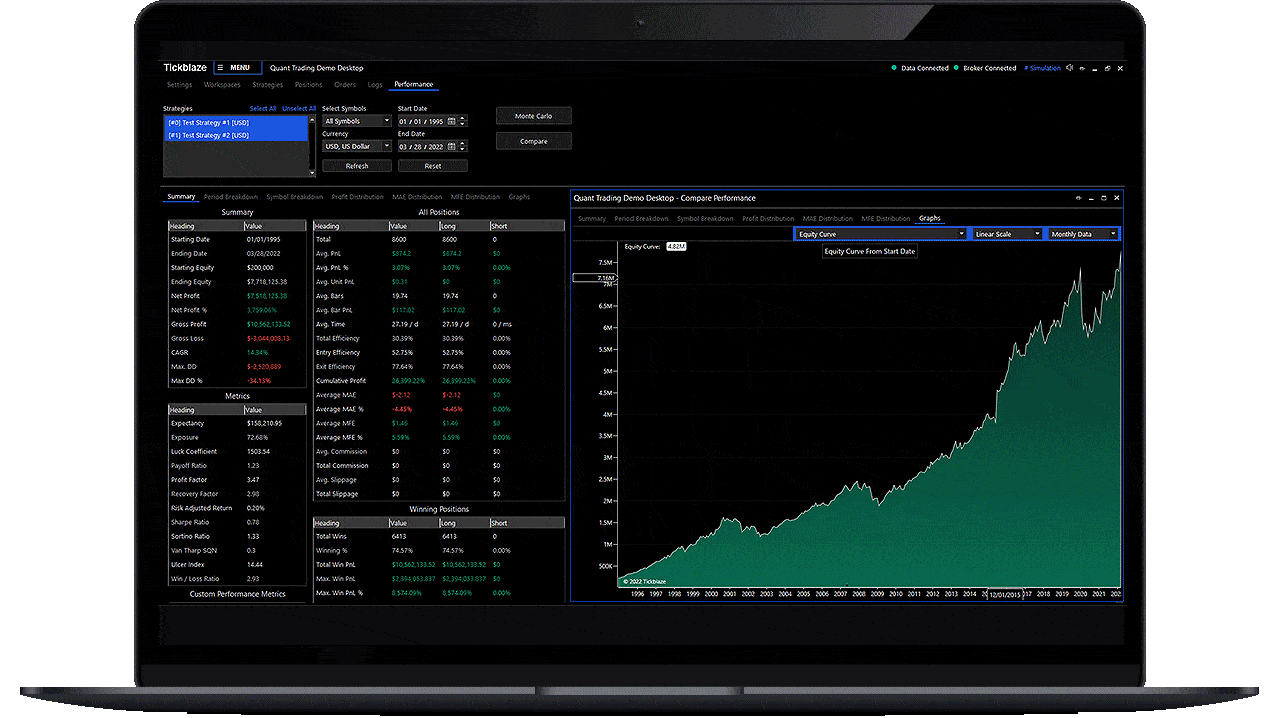This screenshot has width=1280, height=718.
Task: Switch to the Workspaces tab
Action: click(222, 85)
